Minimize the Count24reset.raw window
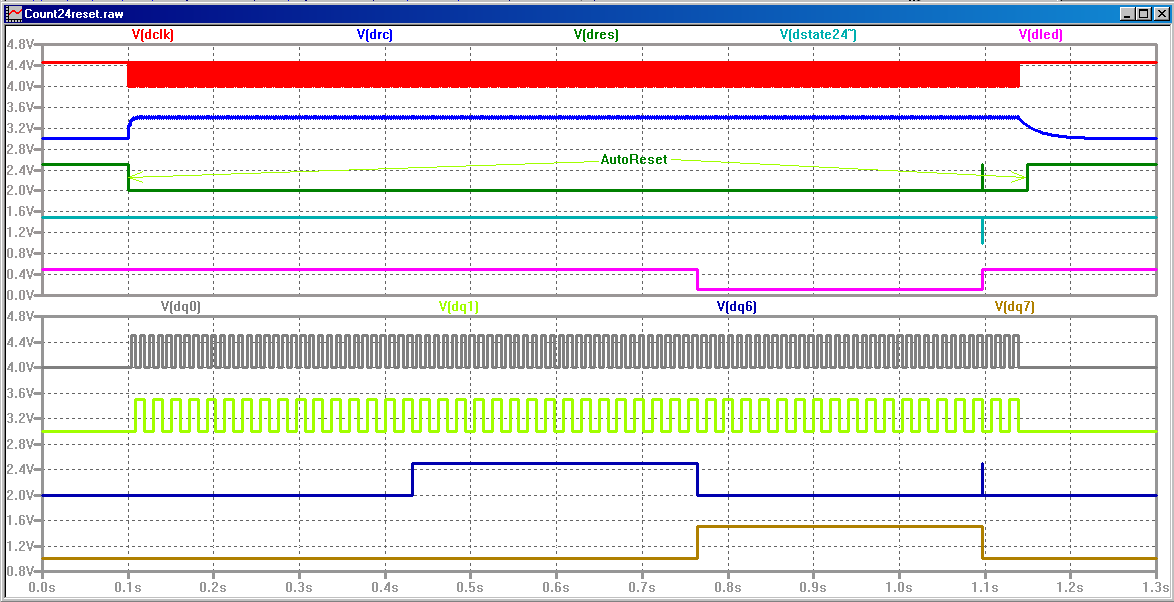 (x=1128, y=13)
